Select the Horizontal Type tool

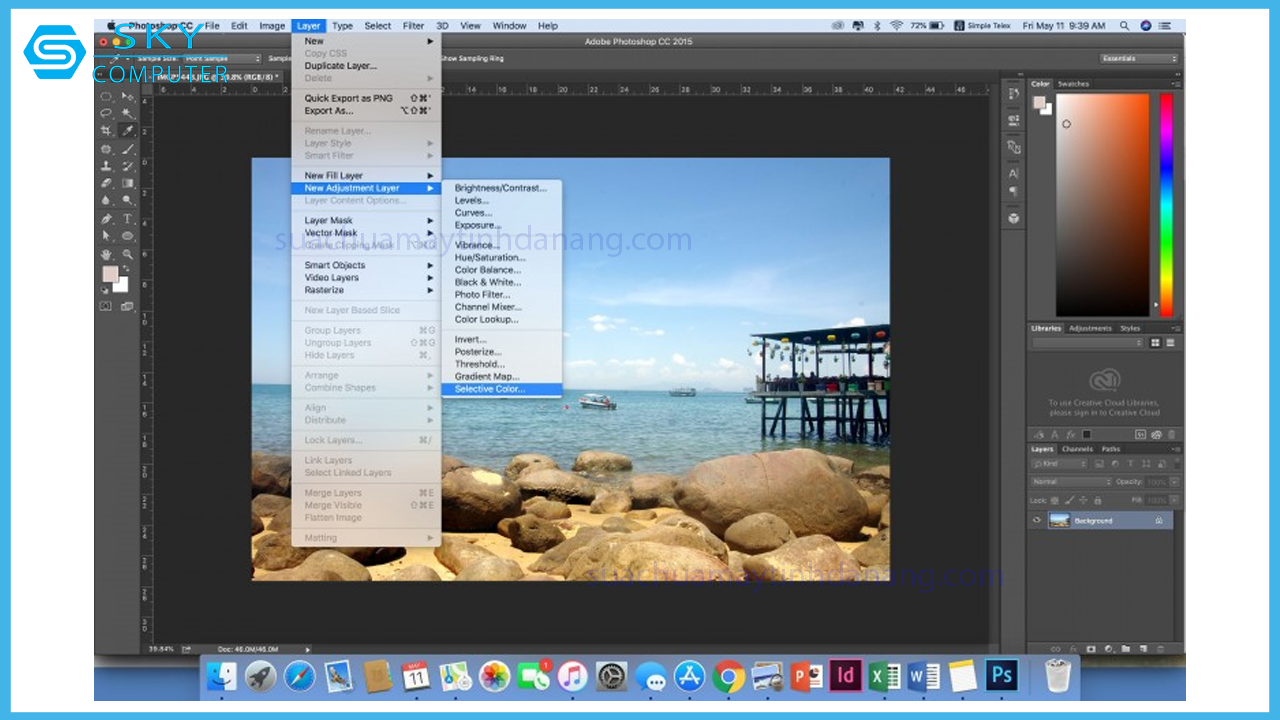[x=128, y=219]
